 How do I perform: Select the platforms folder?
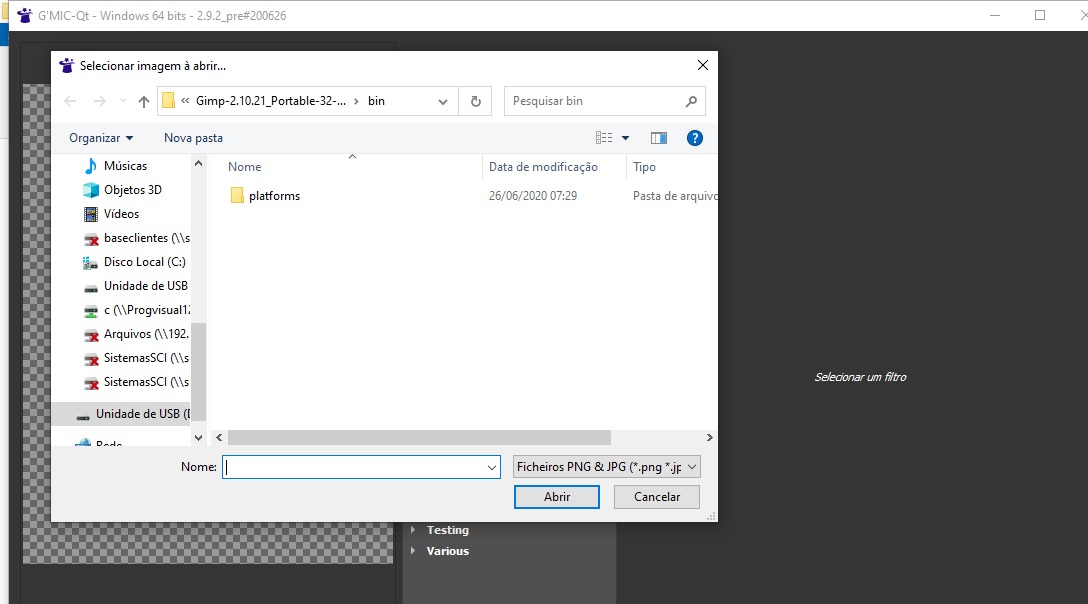coord(274,196)
